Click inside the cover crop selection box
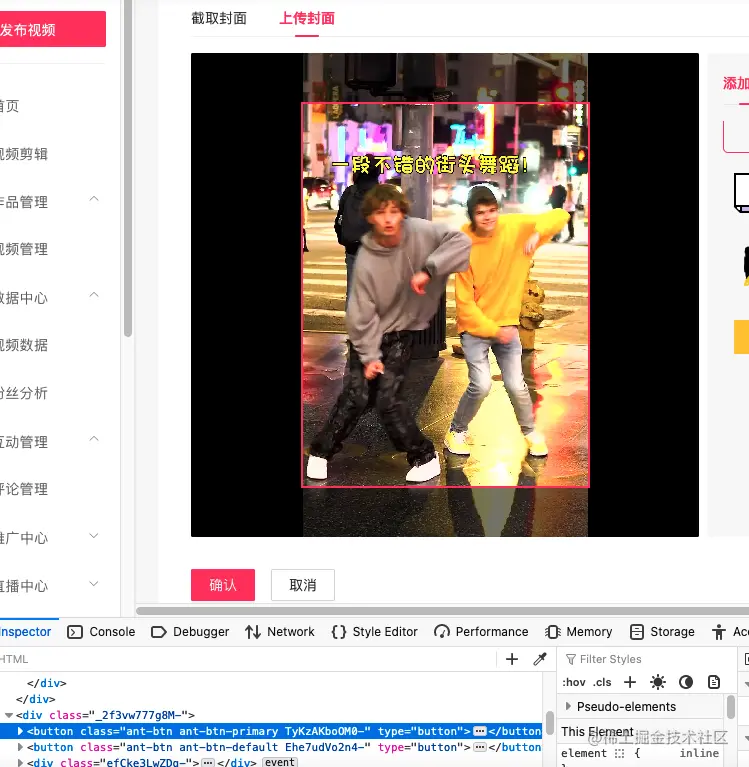This screenshot has height=767, width=749. (445, 295)
